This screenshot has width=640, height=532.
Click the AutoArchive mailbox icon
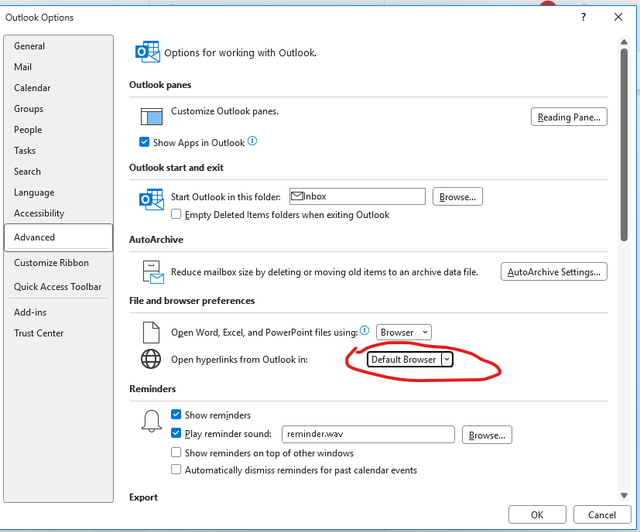coord(153,272)
